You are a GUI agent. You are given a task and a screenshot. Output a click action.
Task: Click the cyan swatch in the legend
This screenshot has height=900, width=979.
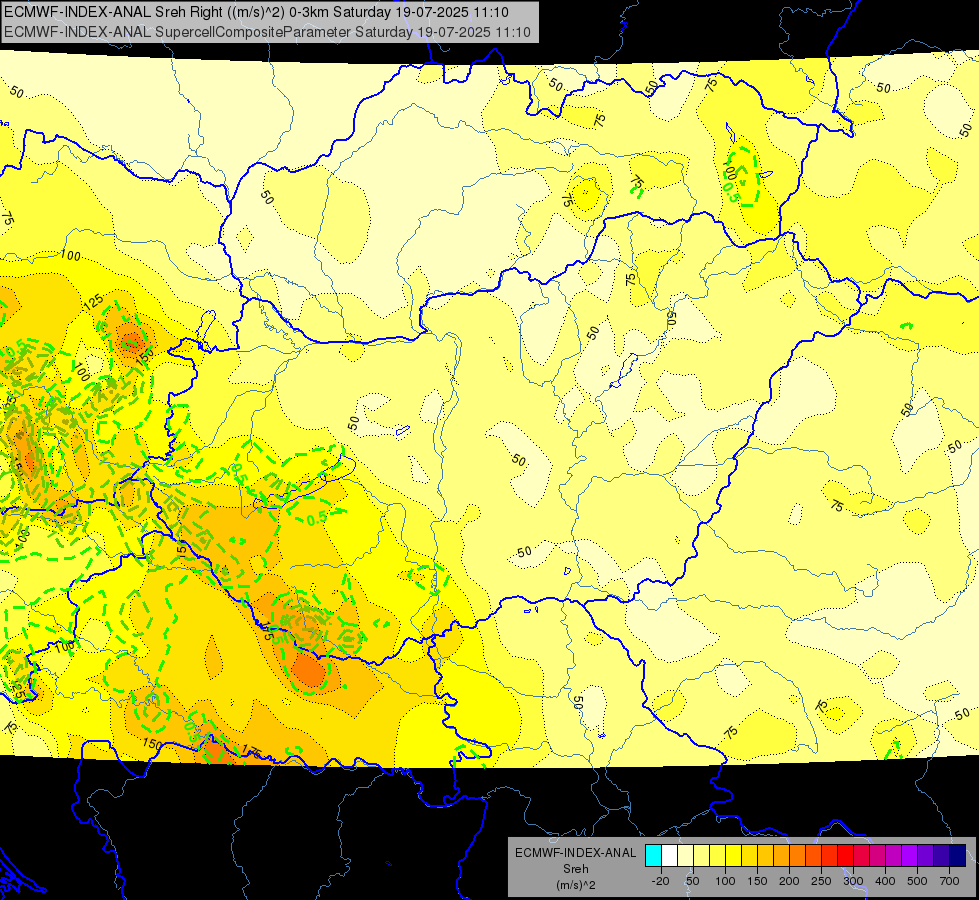coord(653,855)
